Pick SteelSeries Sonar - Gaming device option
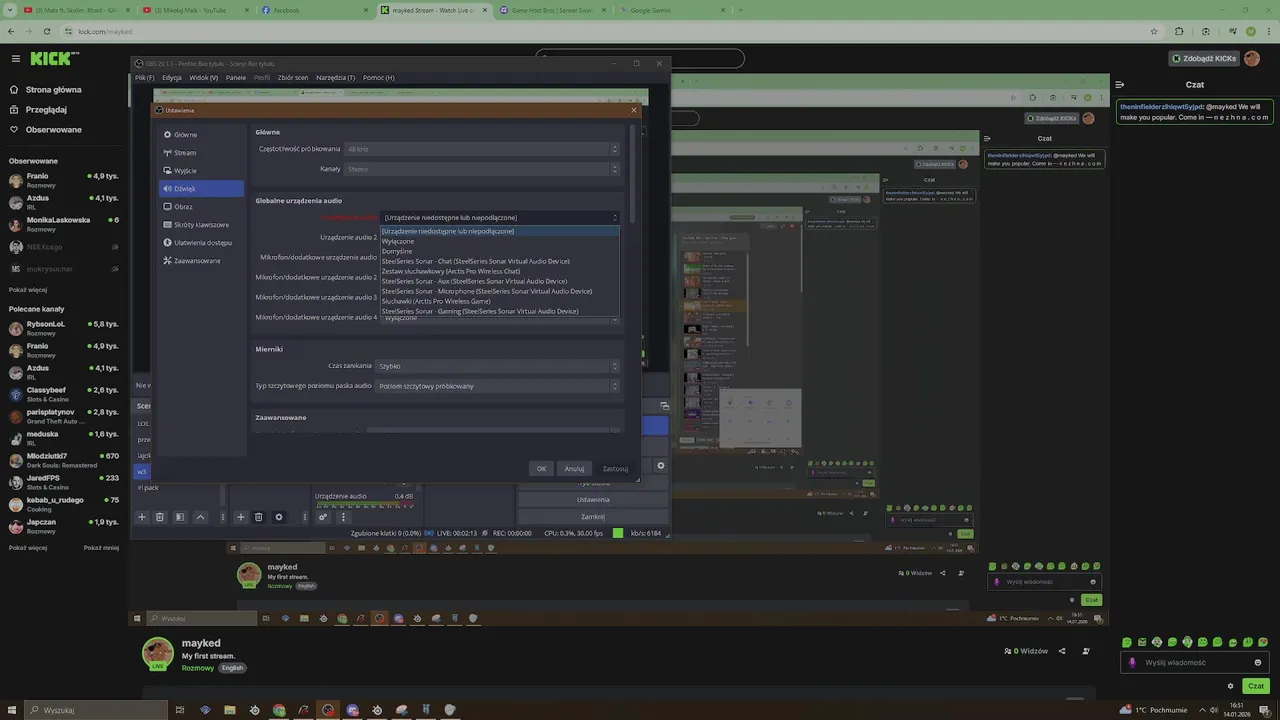The height and width of the screenshot is (720, 1280). click(x=500, y=311)
